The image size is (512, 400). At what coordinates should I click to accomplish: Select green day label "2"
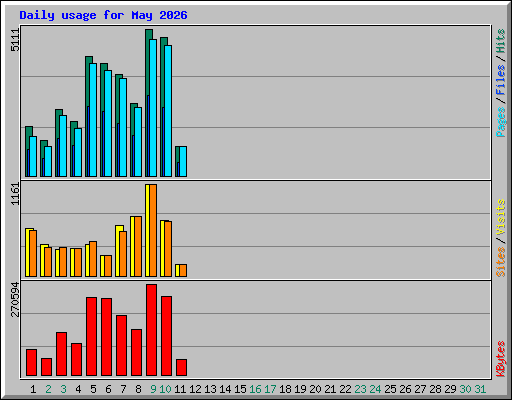(x=48, y=389)
